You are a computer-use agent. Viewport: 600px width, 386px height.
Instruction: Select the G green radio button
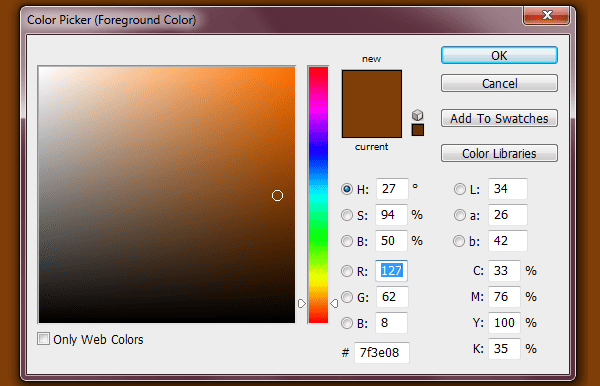click(347, 297)
